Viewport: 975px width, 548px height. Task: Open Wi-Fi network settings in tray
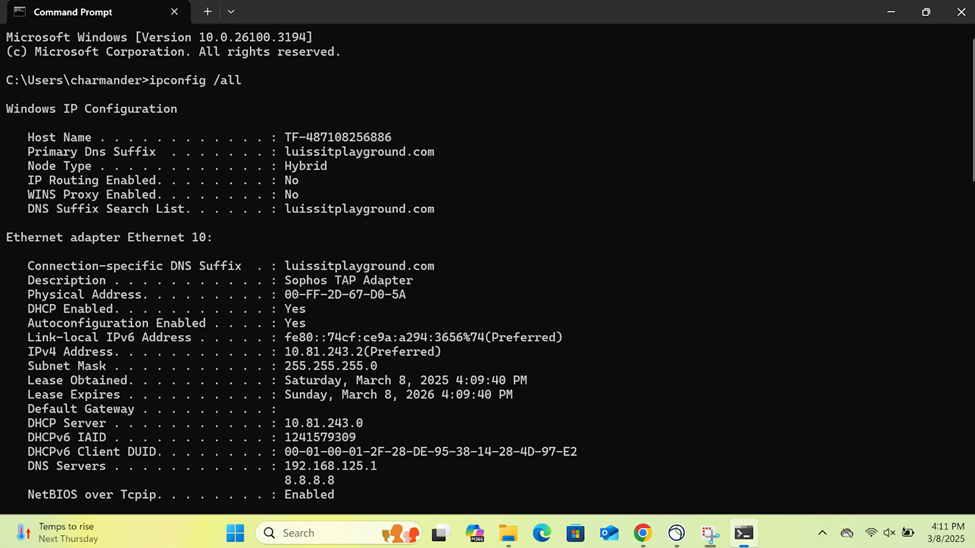pyautogui.click(x=871, y=533)
